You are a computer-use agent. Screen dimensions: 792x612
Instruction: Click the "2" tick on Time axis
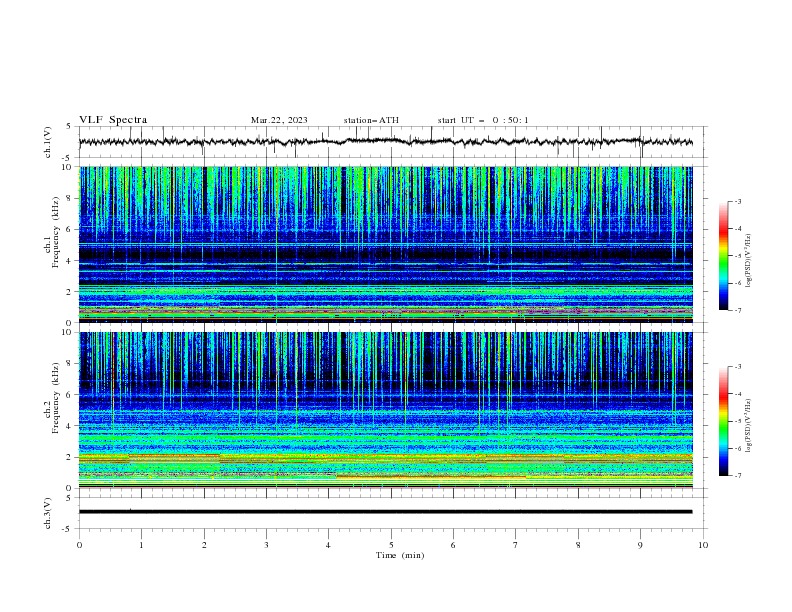(204, 545)
